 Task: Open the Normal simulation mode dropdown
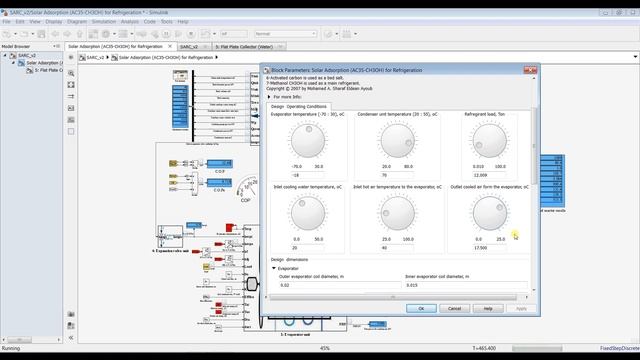[285, 34]
